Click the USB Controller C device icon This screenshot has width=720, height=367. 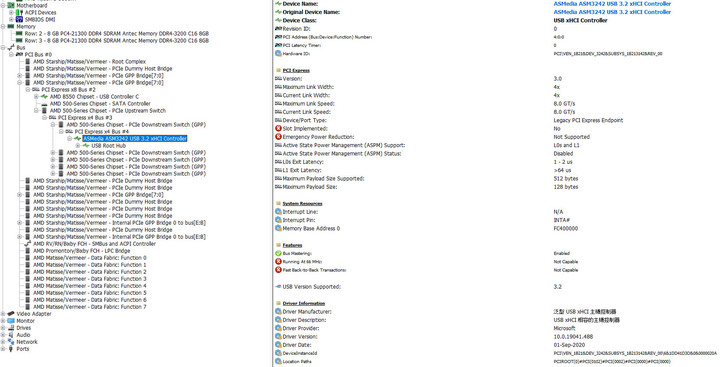[x=44, y=96]
